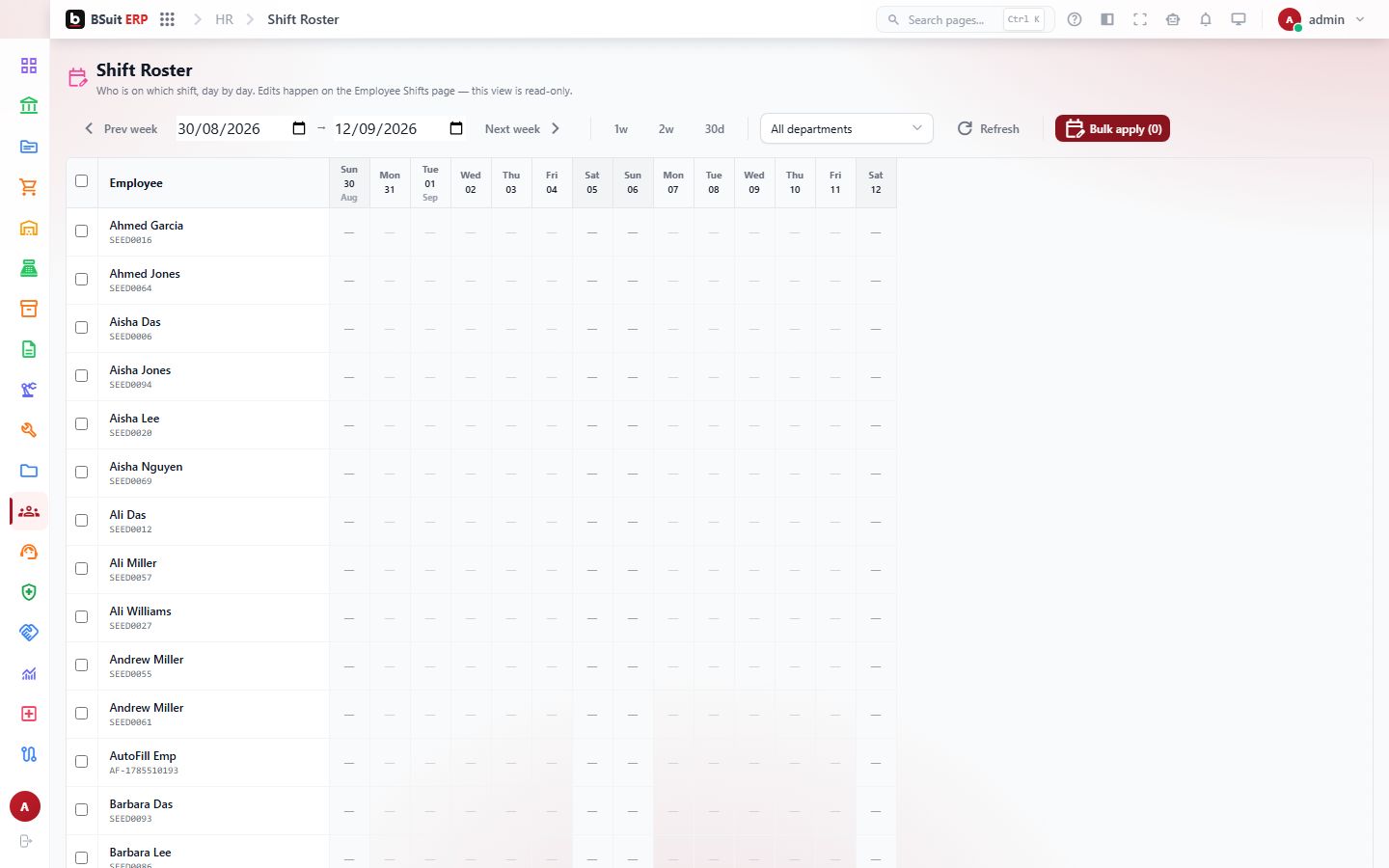Click the start date field 30/08/2026
Viewport: 1389px width, 868px height.
pyautogui.click(x=242, y=128)
